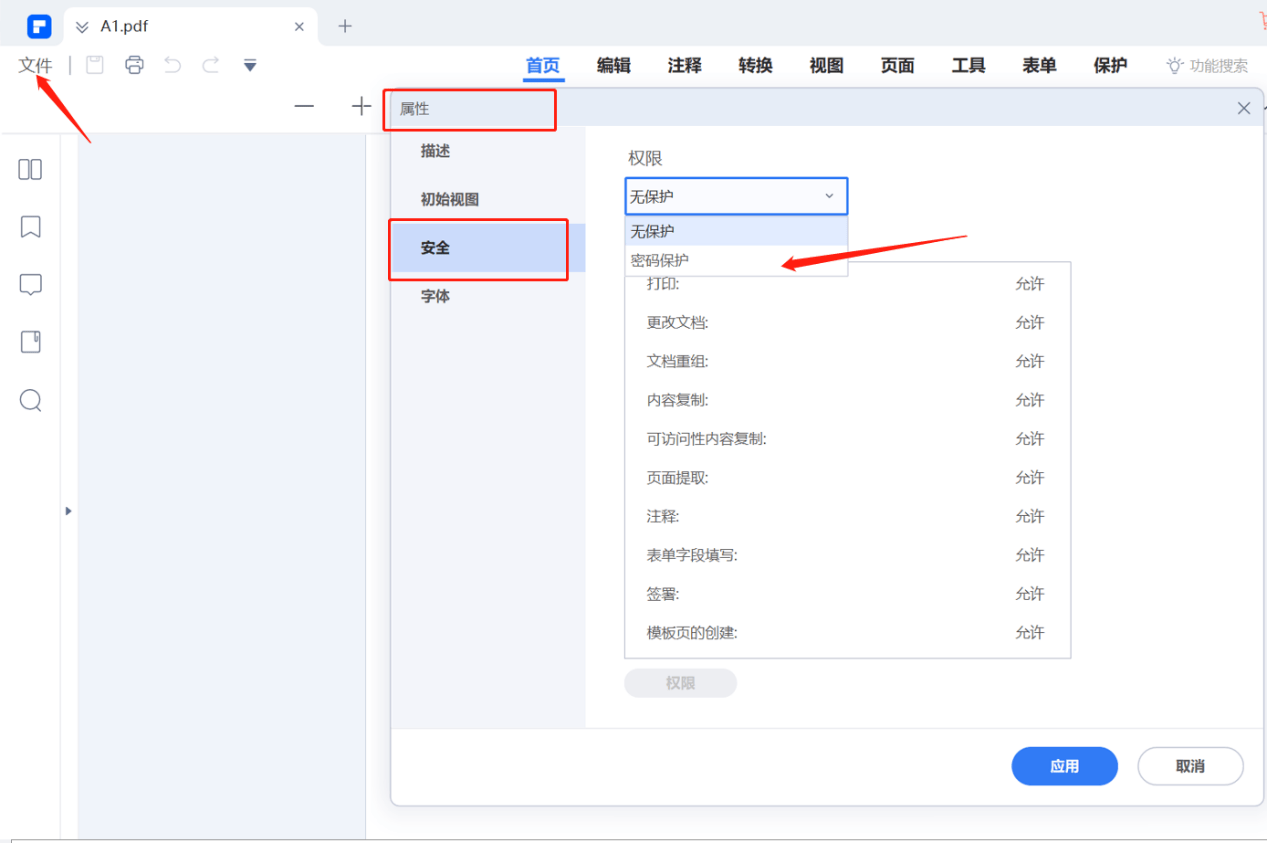Choose 无保护 option in dropdown list

pos(736,231)
